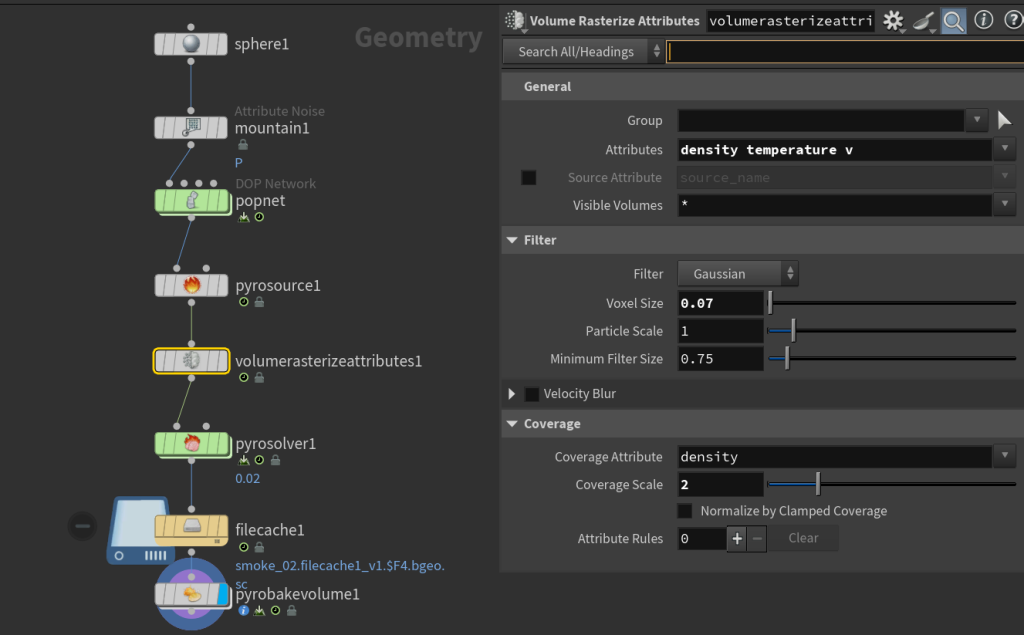Viewport: 1024px width, 635px height.
Task: Select the pyrosolver1 node icon
Action: coord(191,444)
